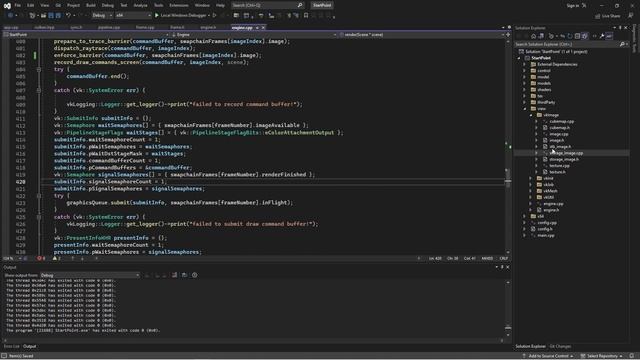
Task: Select config.cpp in Solution Explorer
Action: (547, 223)
